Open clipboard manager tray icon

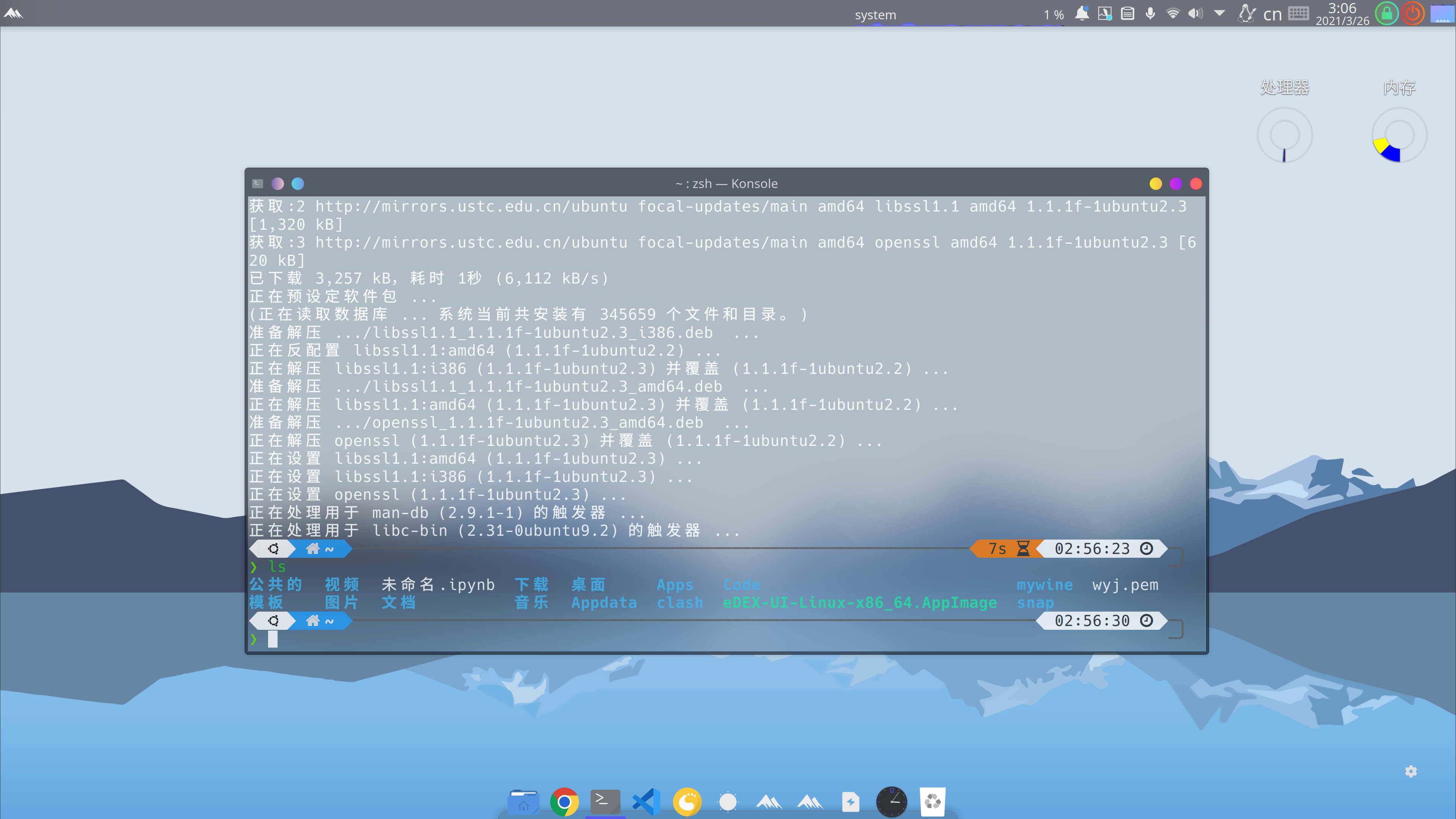1127,14
